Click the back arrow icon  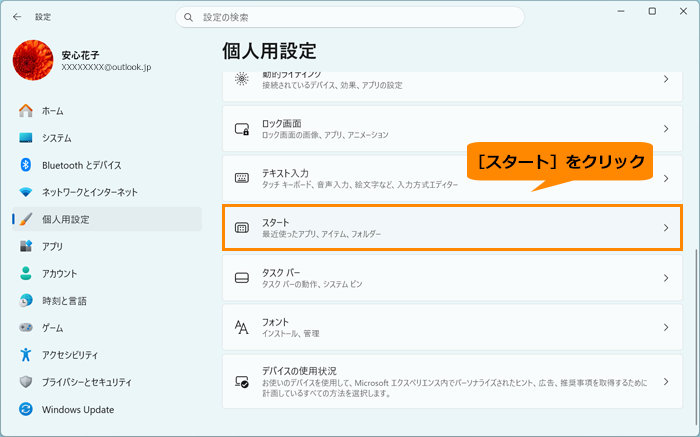(17, 17)
